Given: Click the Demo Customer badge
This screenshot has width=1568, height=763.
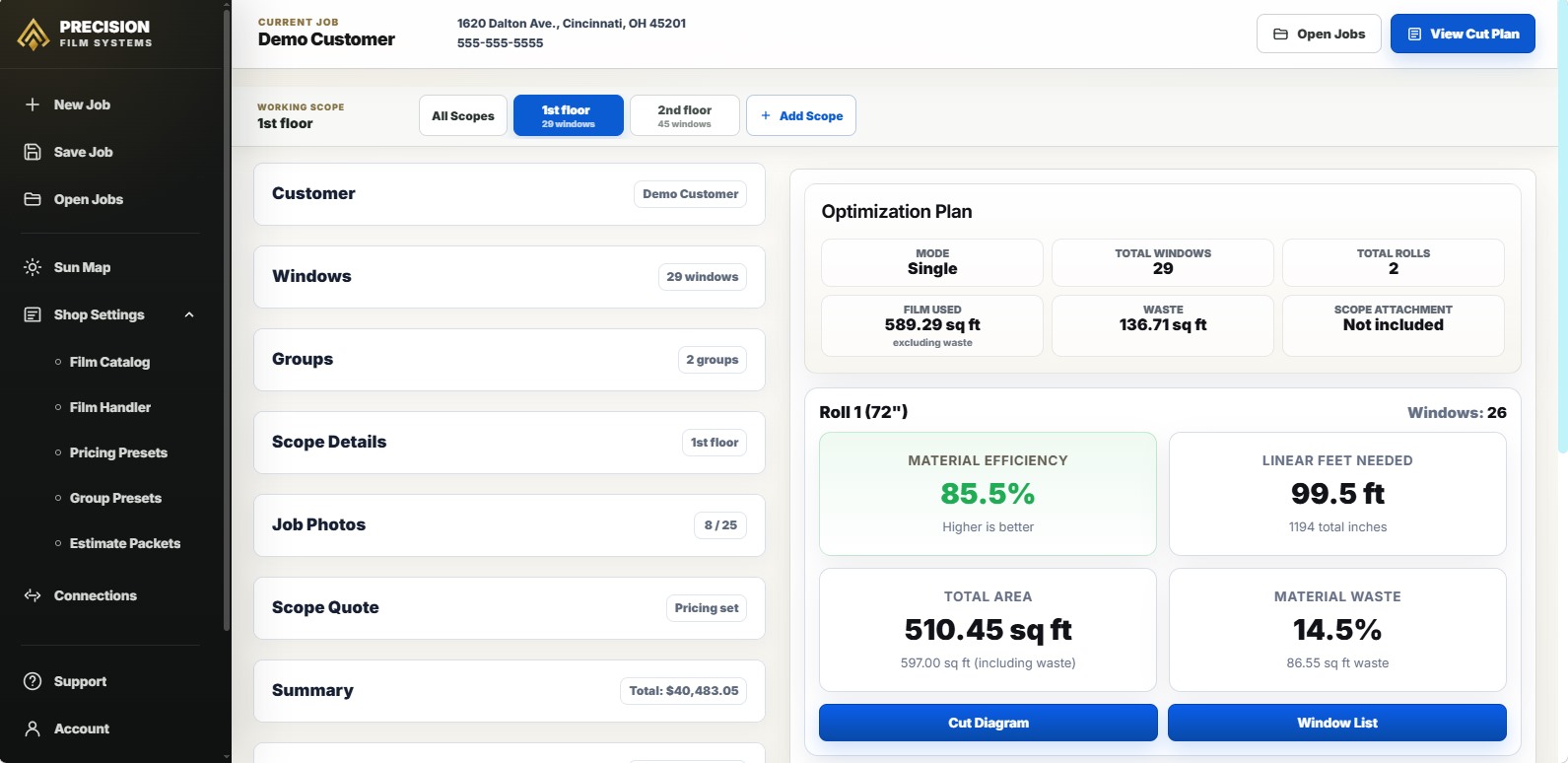Looking at the screenshot, I should (690, 194).
